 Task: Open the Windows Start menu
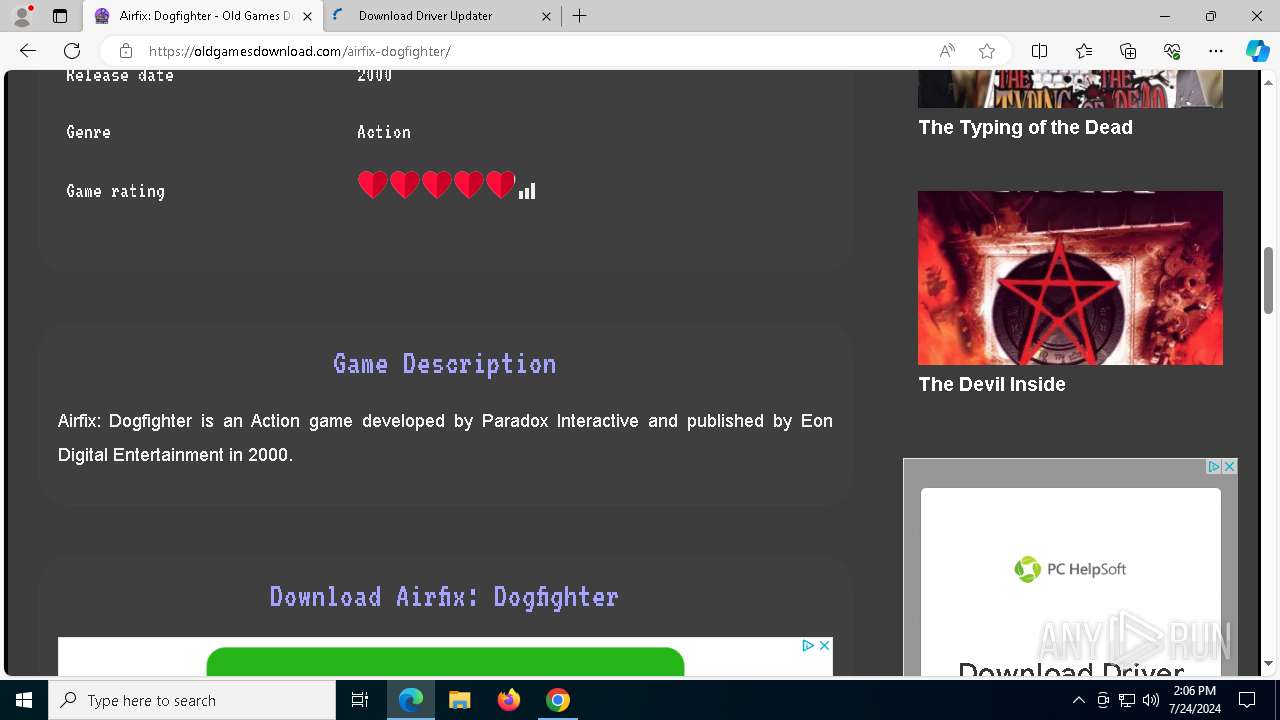[x=24, y=700]
